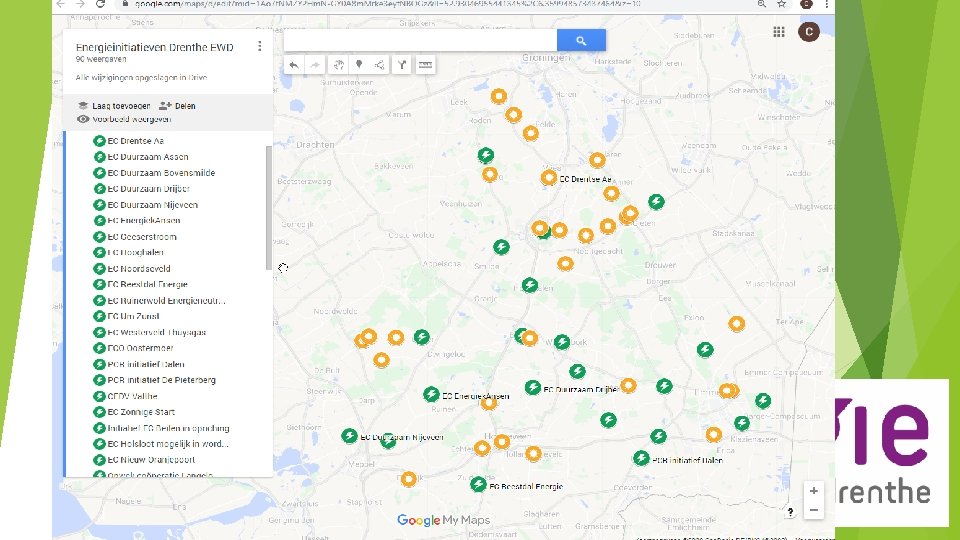Select the add directions tool
Screen dimensions: 960x540
[402, 65]
